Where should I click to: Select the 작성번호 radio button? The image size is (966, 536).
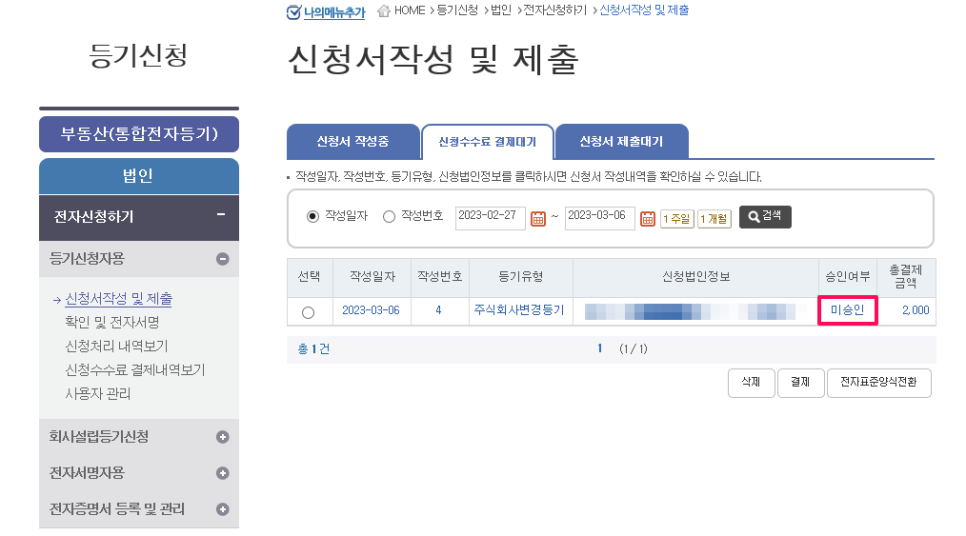[x=389, y=216]
